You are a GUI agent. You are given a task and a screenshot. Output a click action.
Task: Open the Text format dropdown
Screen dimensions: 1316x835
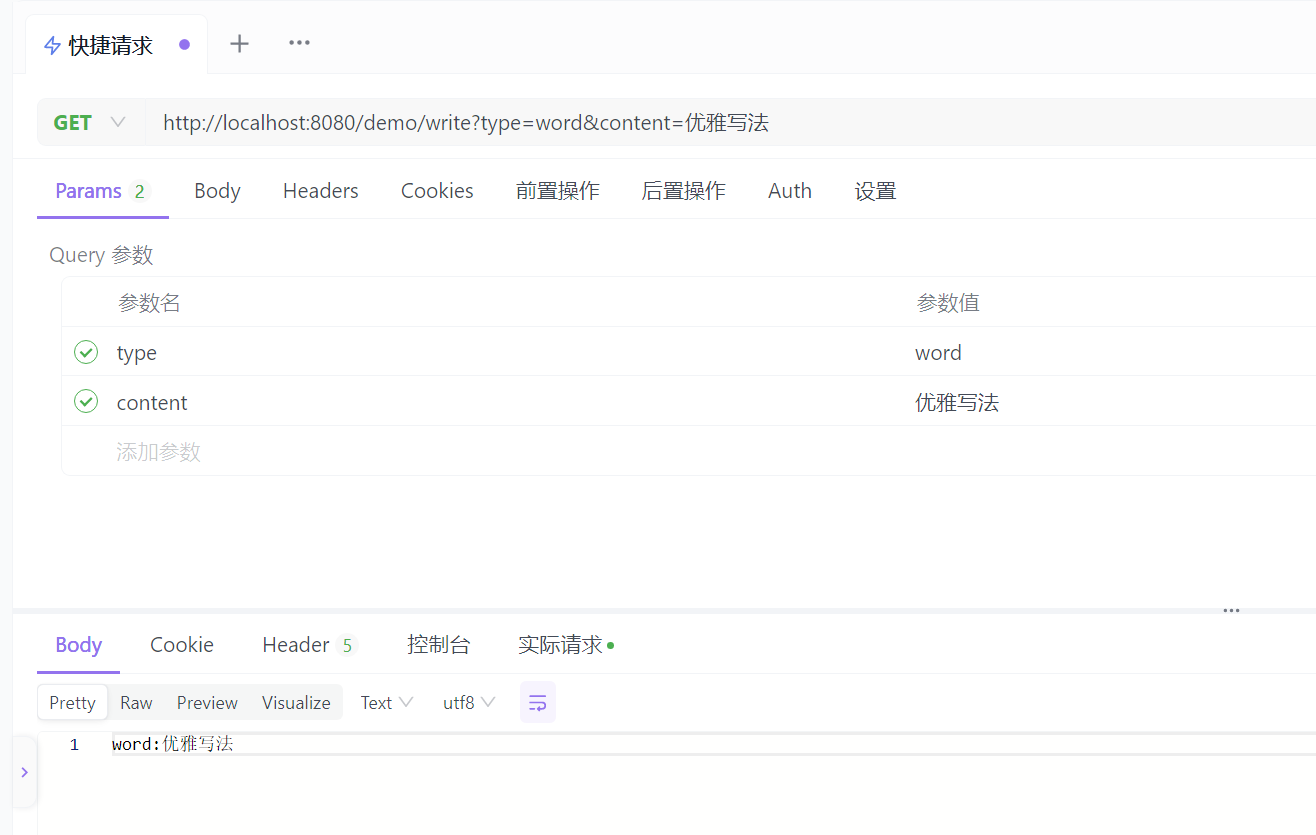pos(387,702)
